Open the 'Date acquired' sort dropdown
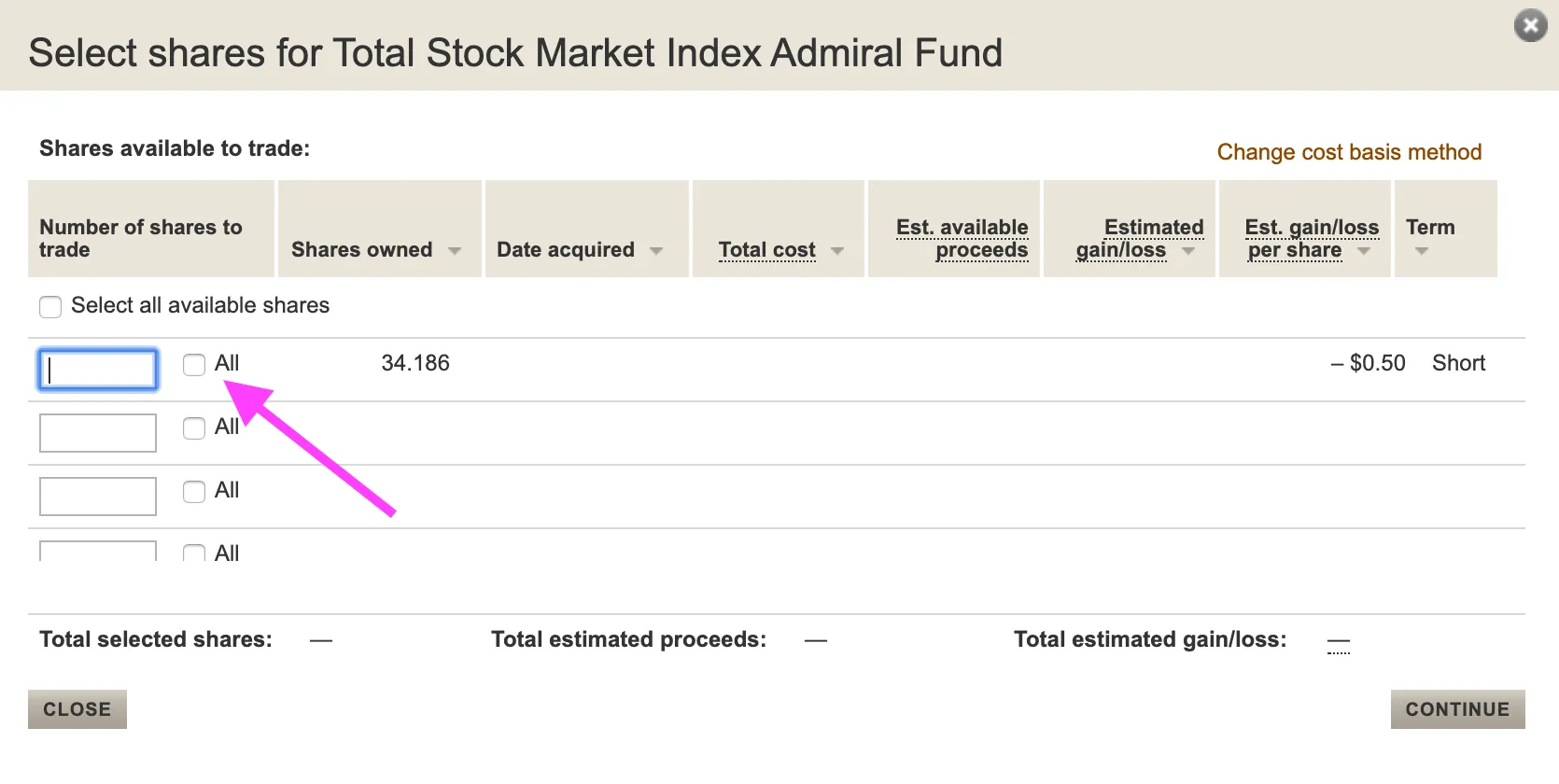 tap(657, 250)
